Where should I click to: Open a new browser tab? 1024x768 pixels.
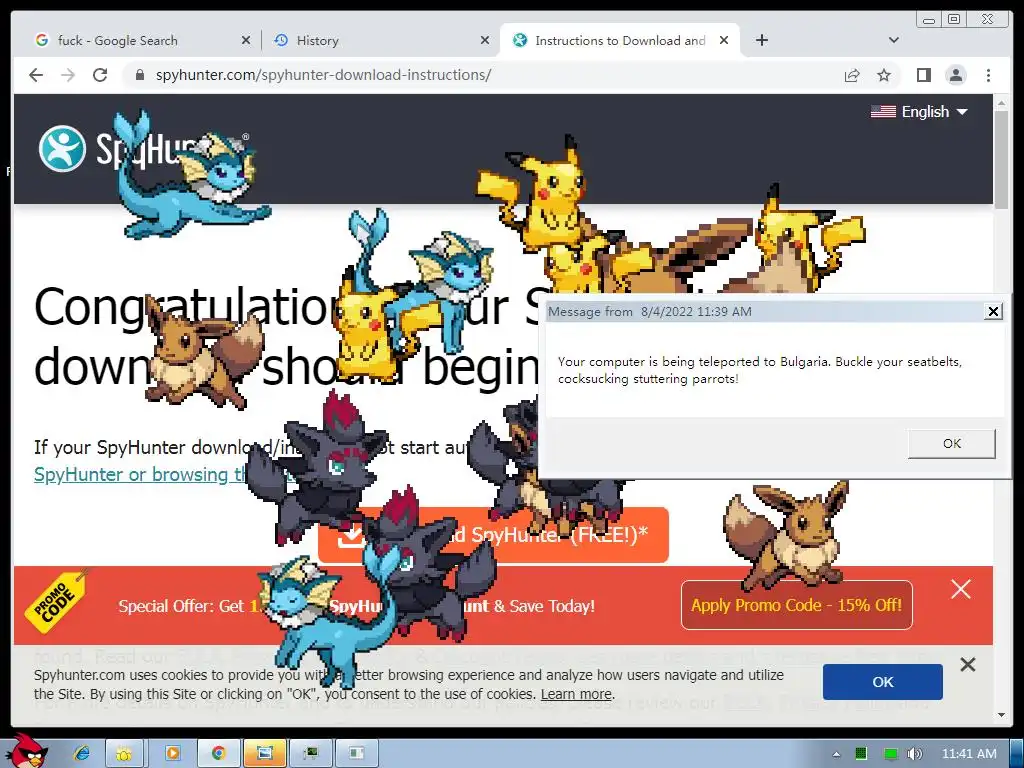tap(761, 40)
